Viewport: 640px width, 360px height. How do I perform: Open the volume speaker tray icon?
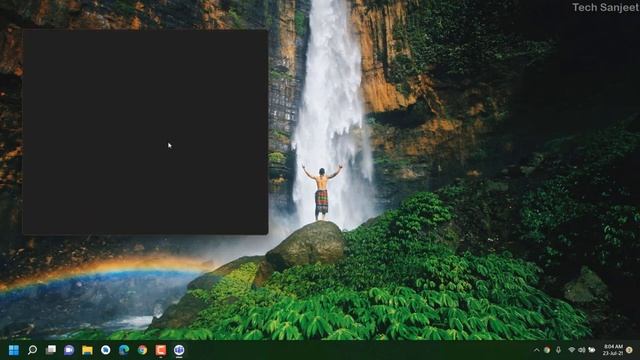coord(582,350)
